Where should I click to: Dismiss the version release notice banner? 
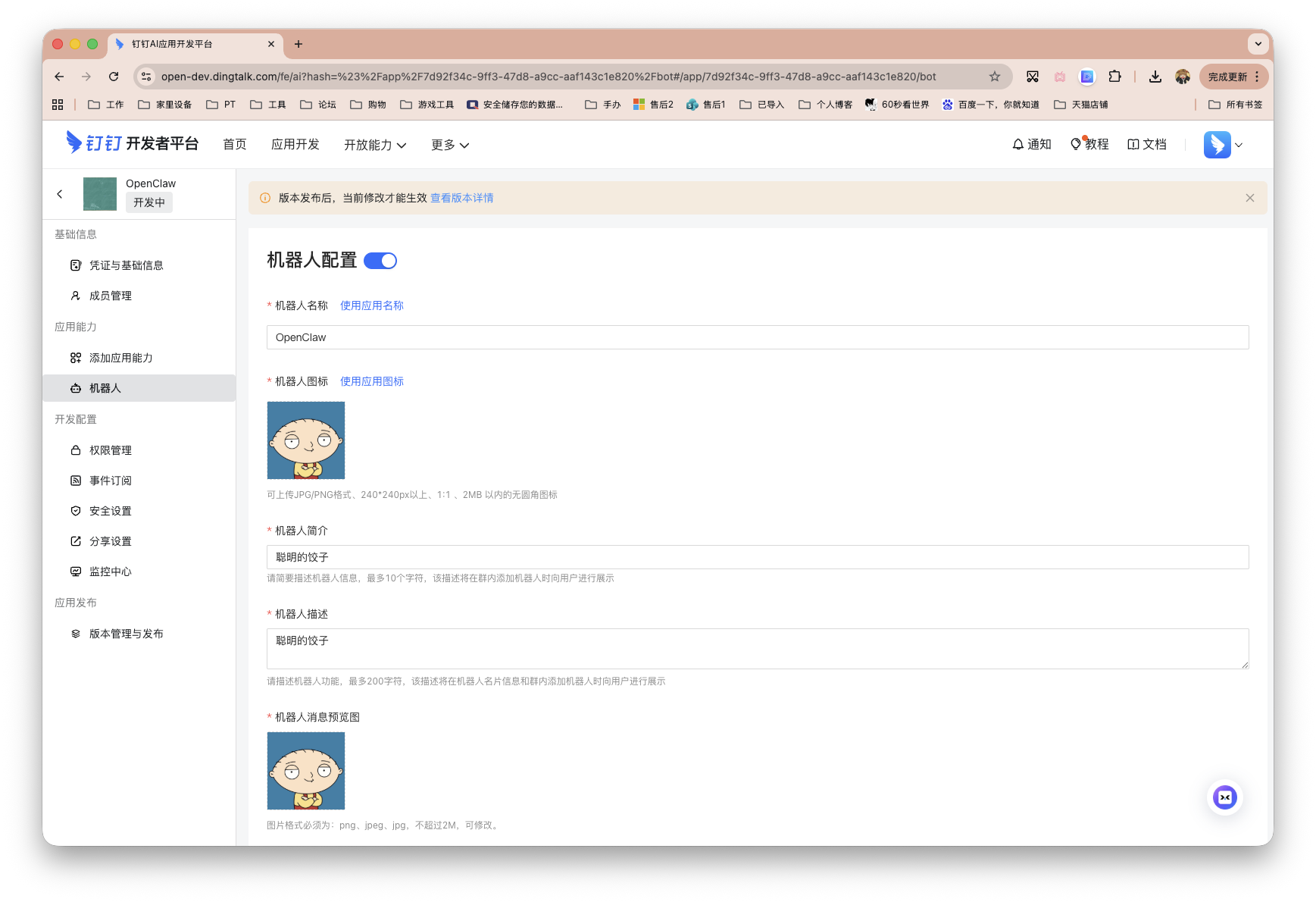pos(1249,198)
